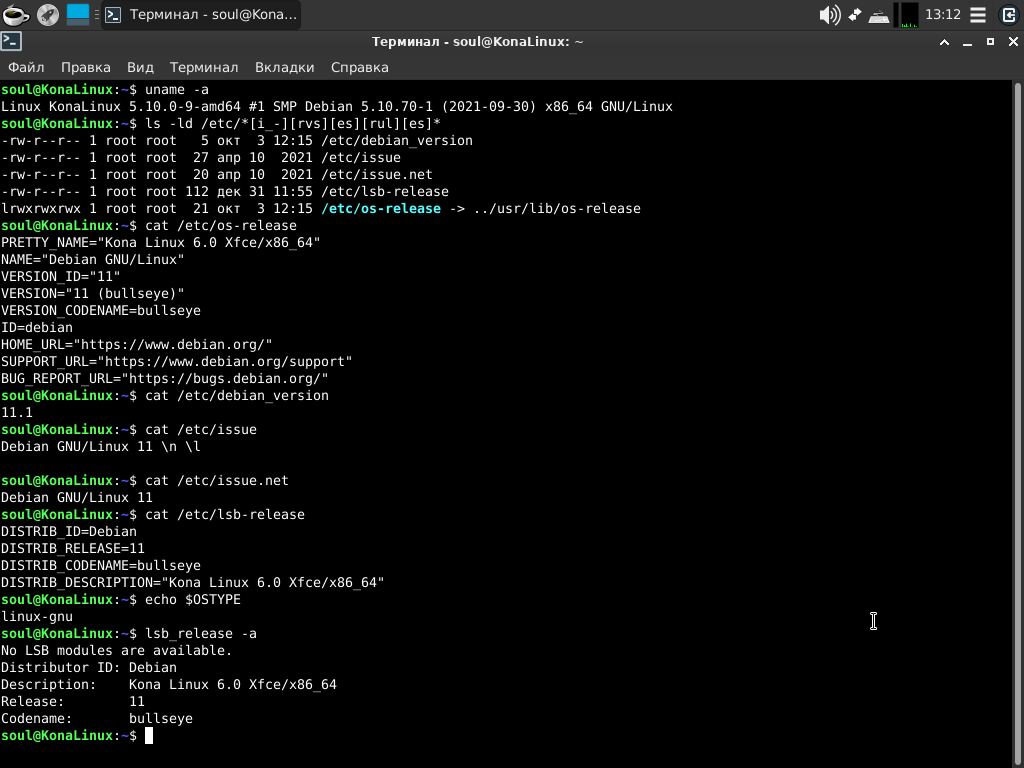Viewport: 1024px width, 768px height.
Task: Select the Терминал taskbar window button
Action: click(201, 14)
